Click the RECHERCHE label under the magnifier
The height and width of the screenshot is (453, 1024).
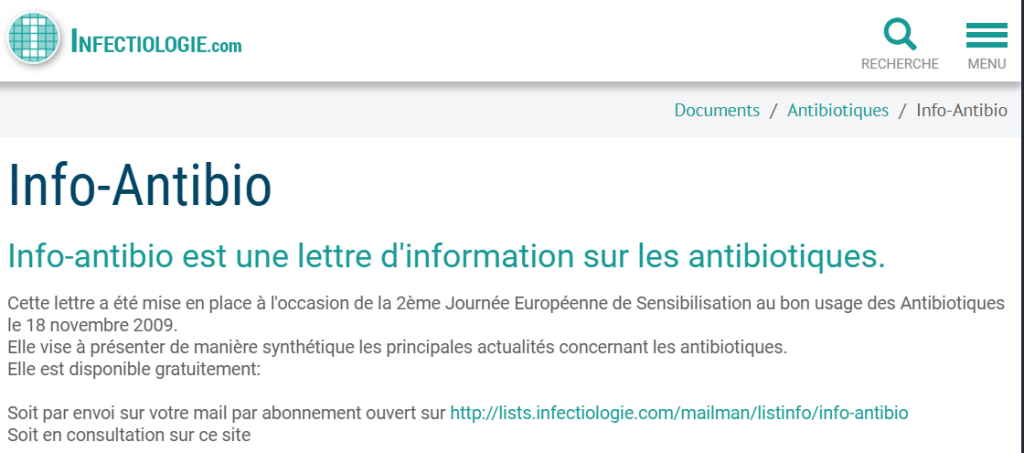pos(900,64)
